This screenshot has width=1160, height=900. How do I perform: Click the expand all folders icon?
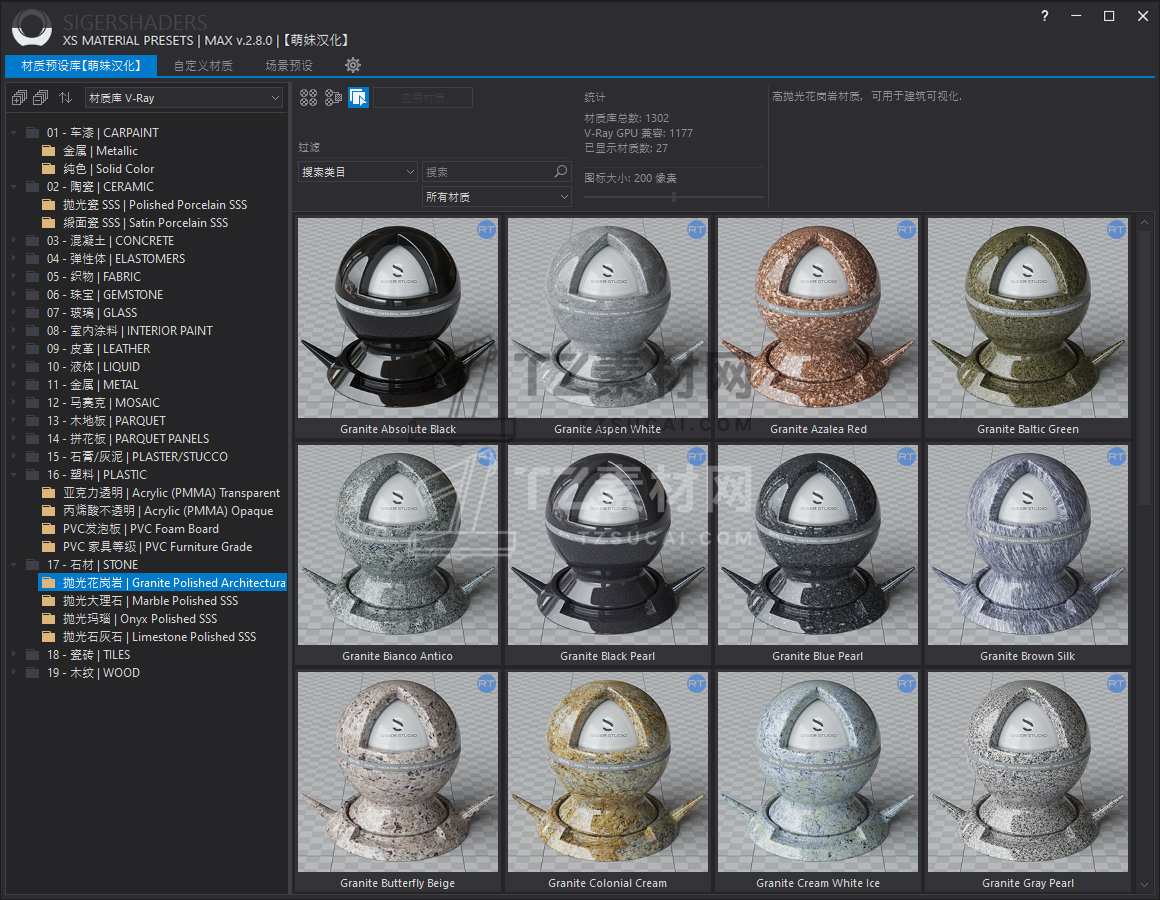[x=19, y=98]
